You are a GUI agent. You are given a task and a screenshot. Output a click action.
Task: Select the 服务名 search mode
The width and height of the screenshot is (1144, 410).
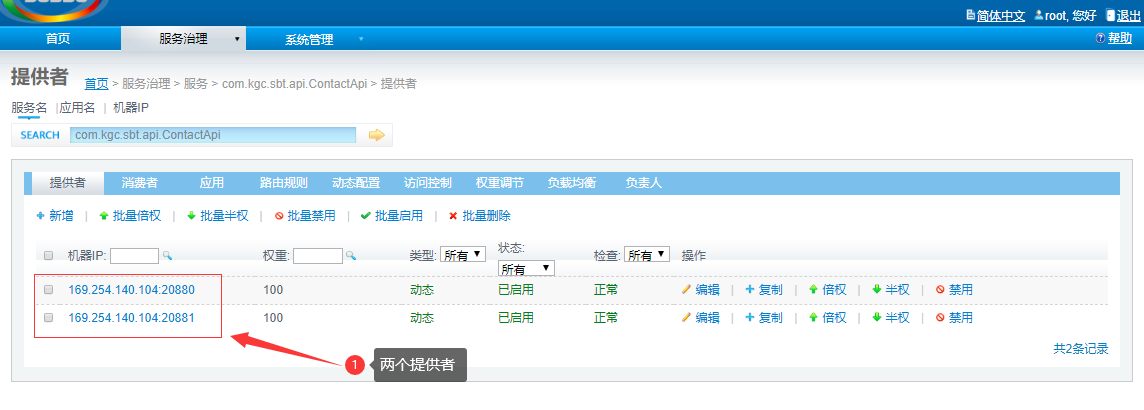click(x=29, y=107)
